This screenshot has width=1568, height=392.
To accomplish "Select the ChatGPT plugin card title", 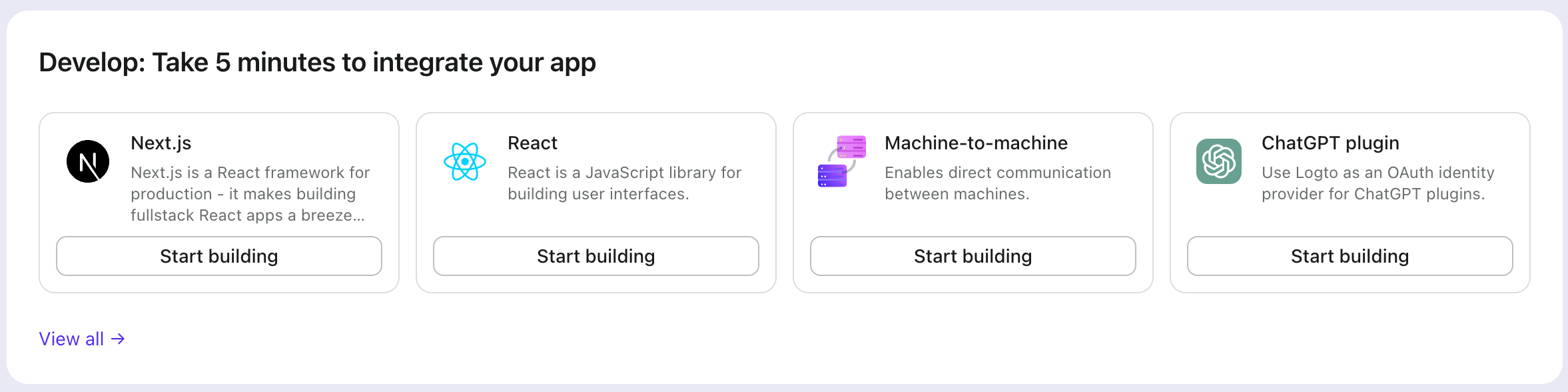I will click(1331, 143).
